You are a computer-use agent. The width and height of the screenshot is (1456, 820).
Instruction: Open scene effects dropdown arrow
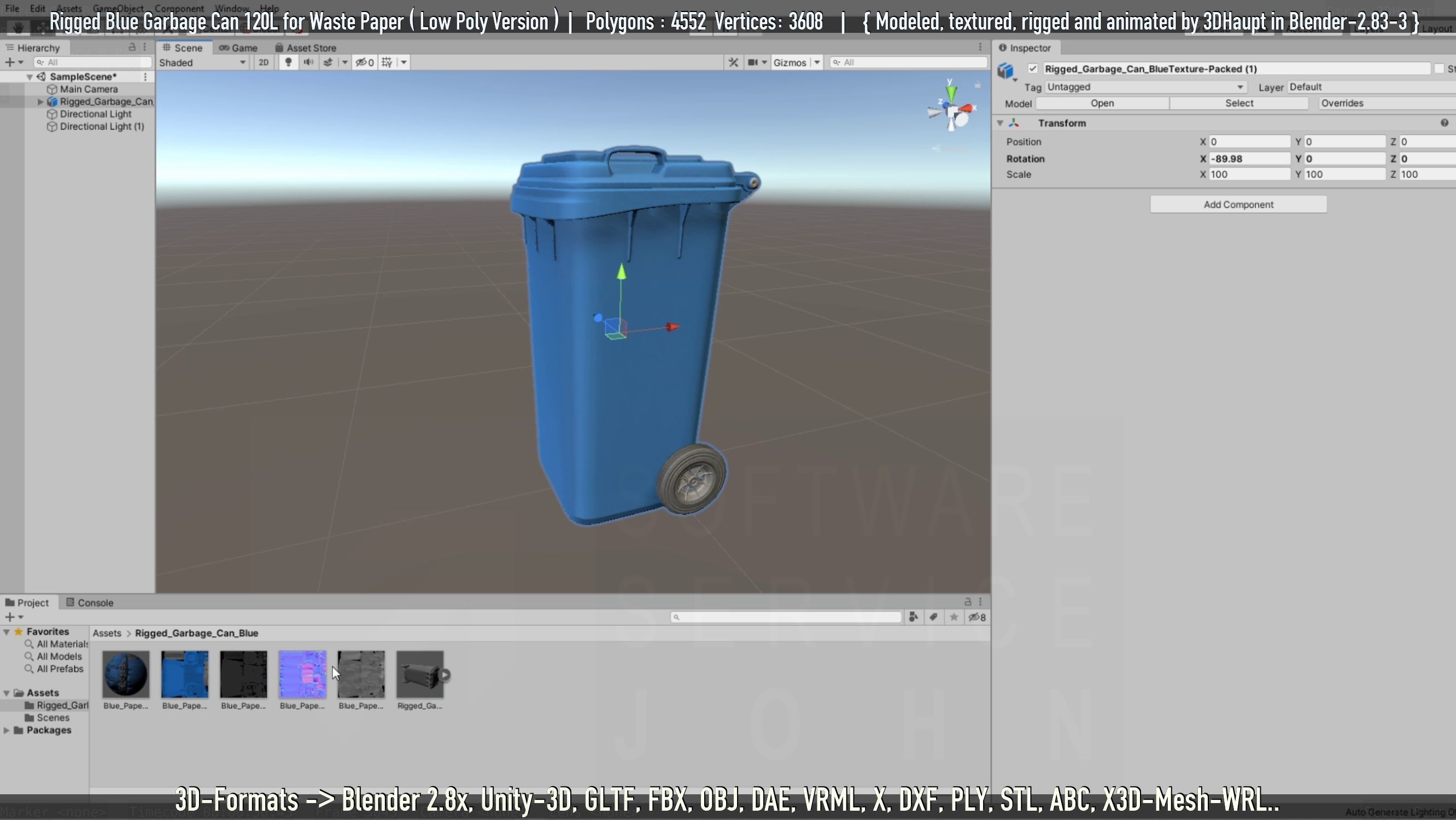345,62
